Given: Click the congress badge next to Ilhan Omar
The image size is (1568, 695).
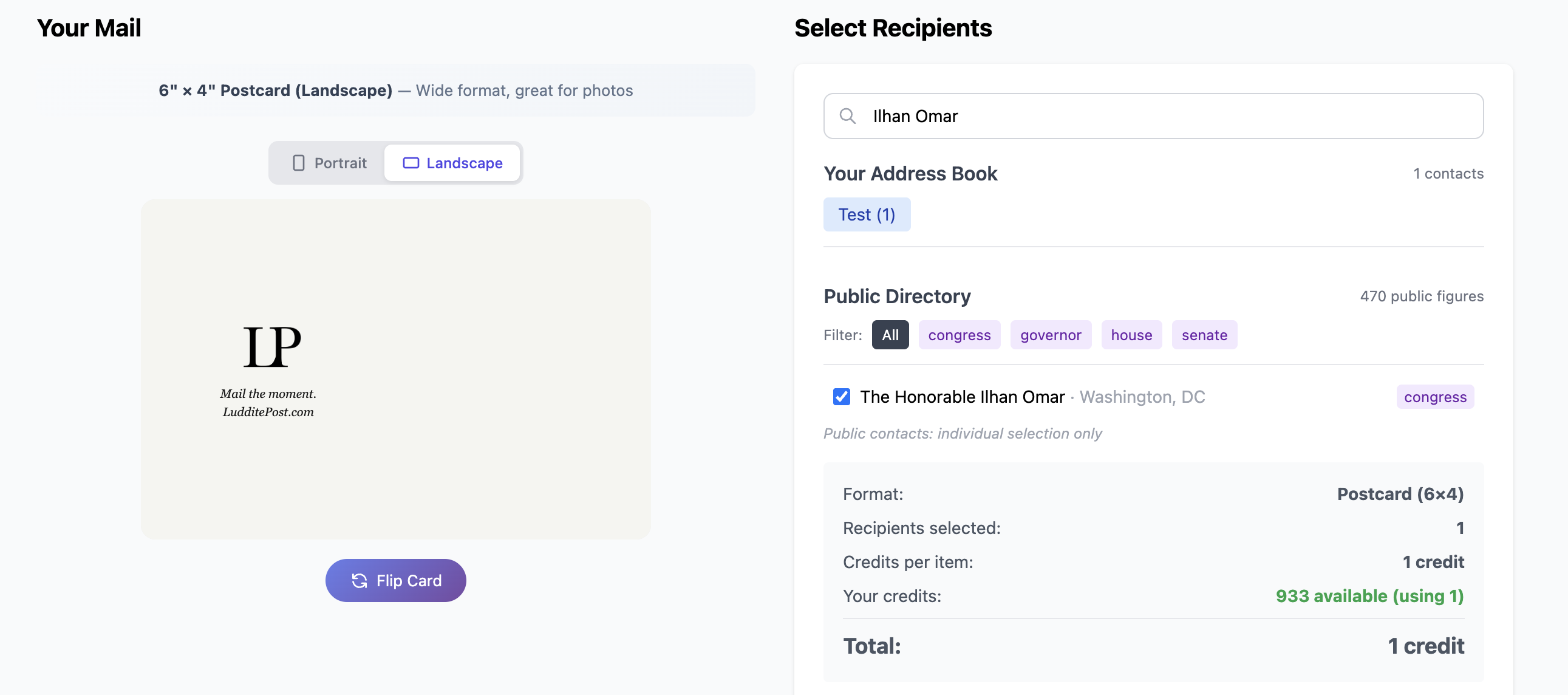Looking at the screenshot, I should pyautogui.click(x=1434, y=397).
